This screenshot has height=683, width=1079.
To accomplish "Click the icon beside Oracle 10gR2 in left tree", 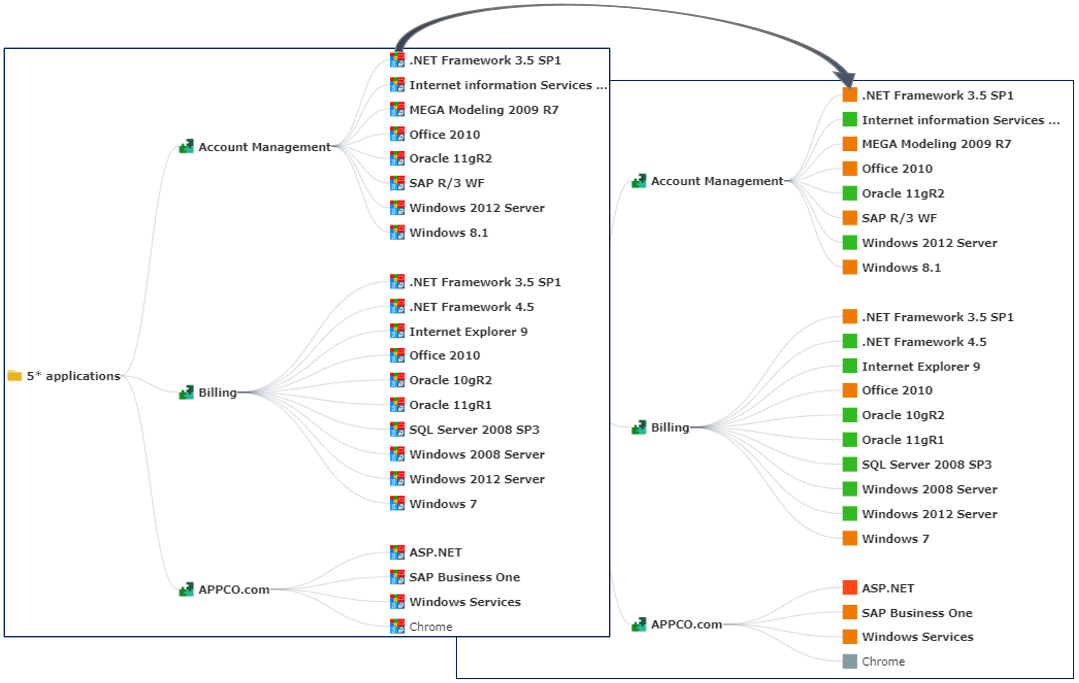I will coord(397,380).
